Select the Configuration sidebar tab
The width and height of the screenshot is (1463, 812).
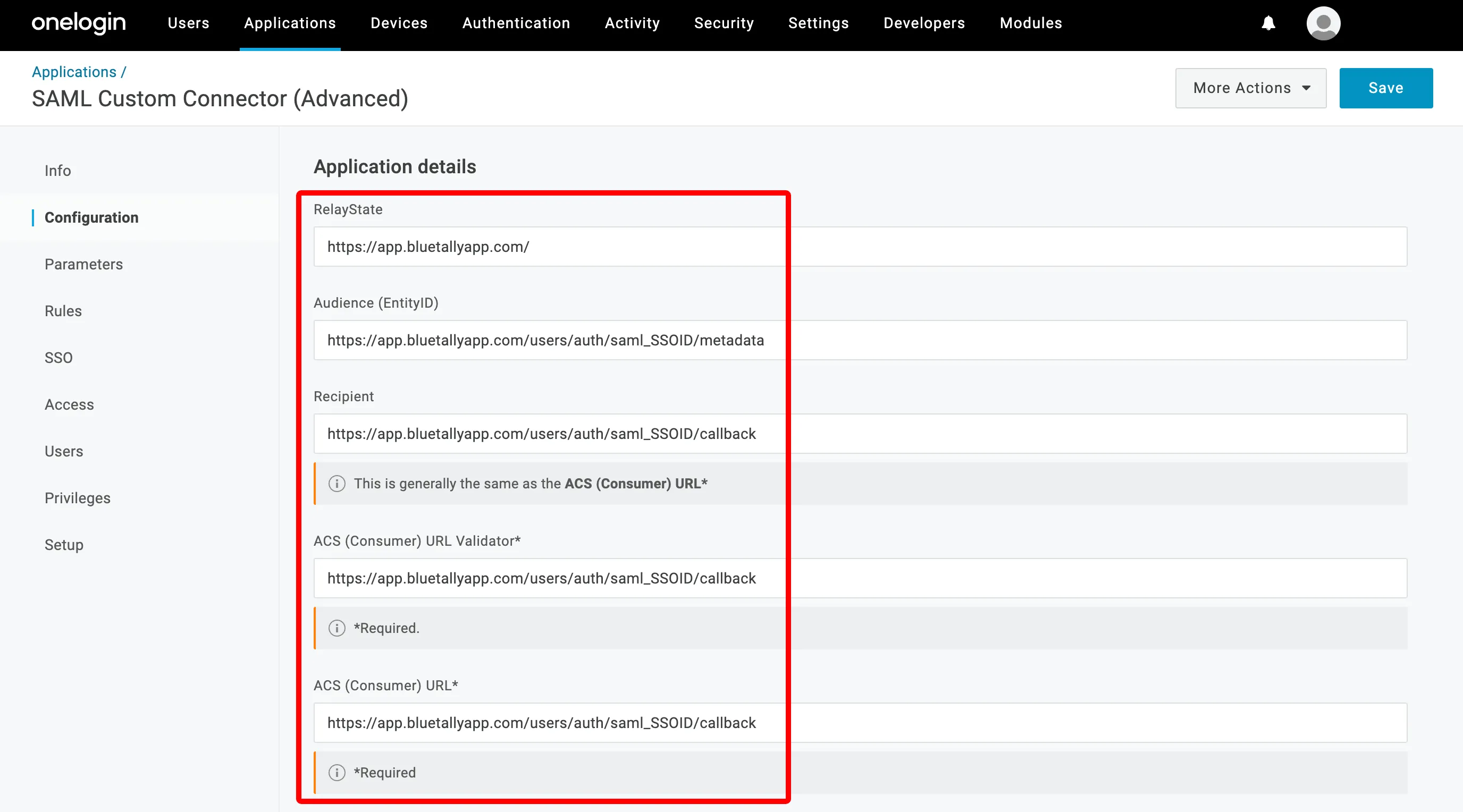pyautogui.click(x=91, y=217)
